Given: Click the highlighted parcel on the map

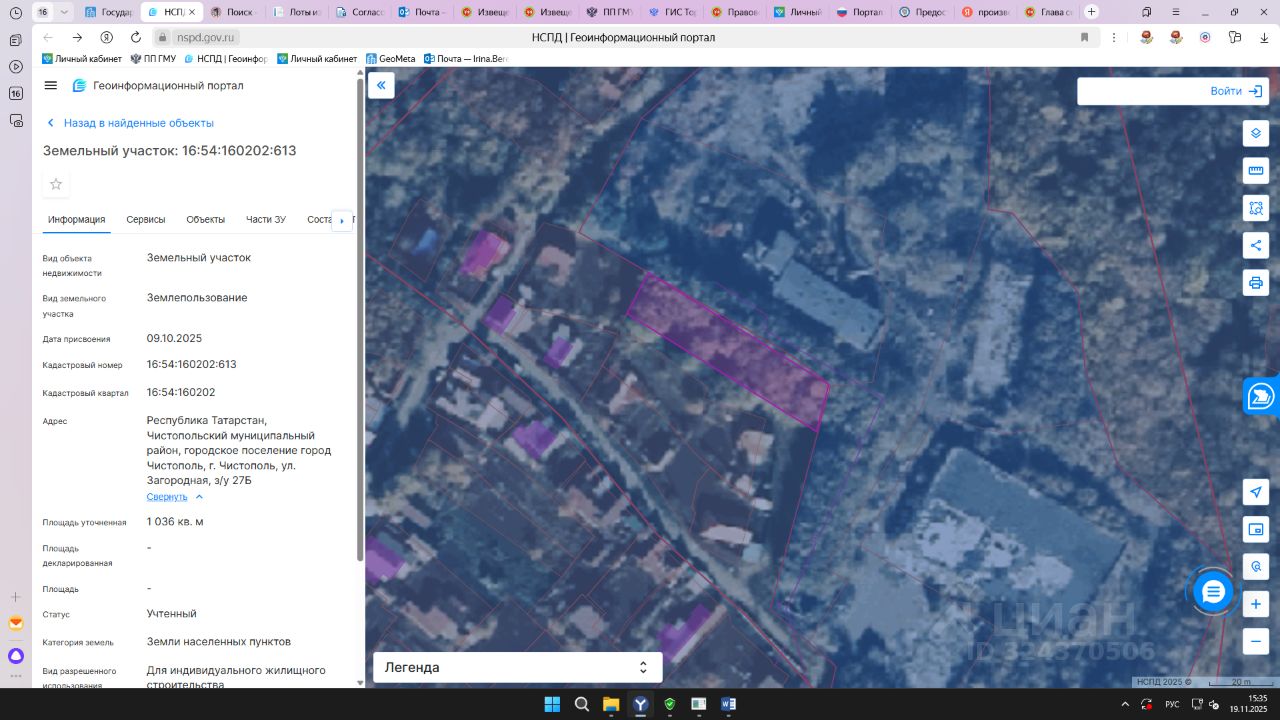Looking at the screenshot, I should pos(728,351).
